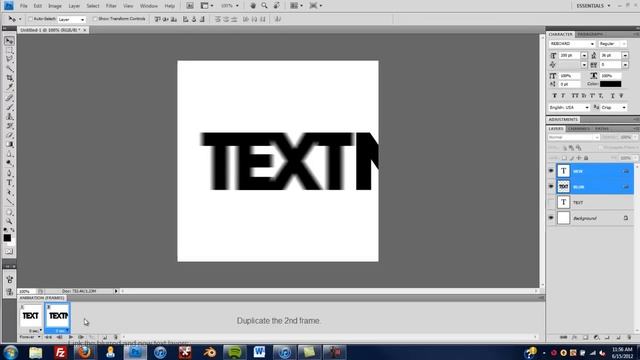The height and width of the screenshot is (360, 640).
Task: Open the anti-aliasing Crisp dropdown
Action: click(614, 107)
